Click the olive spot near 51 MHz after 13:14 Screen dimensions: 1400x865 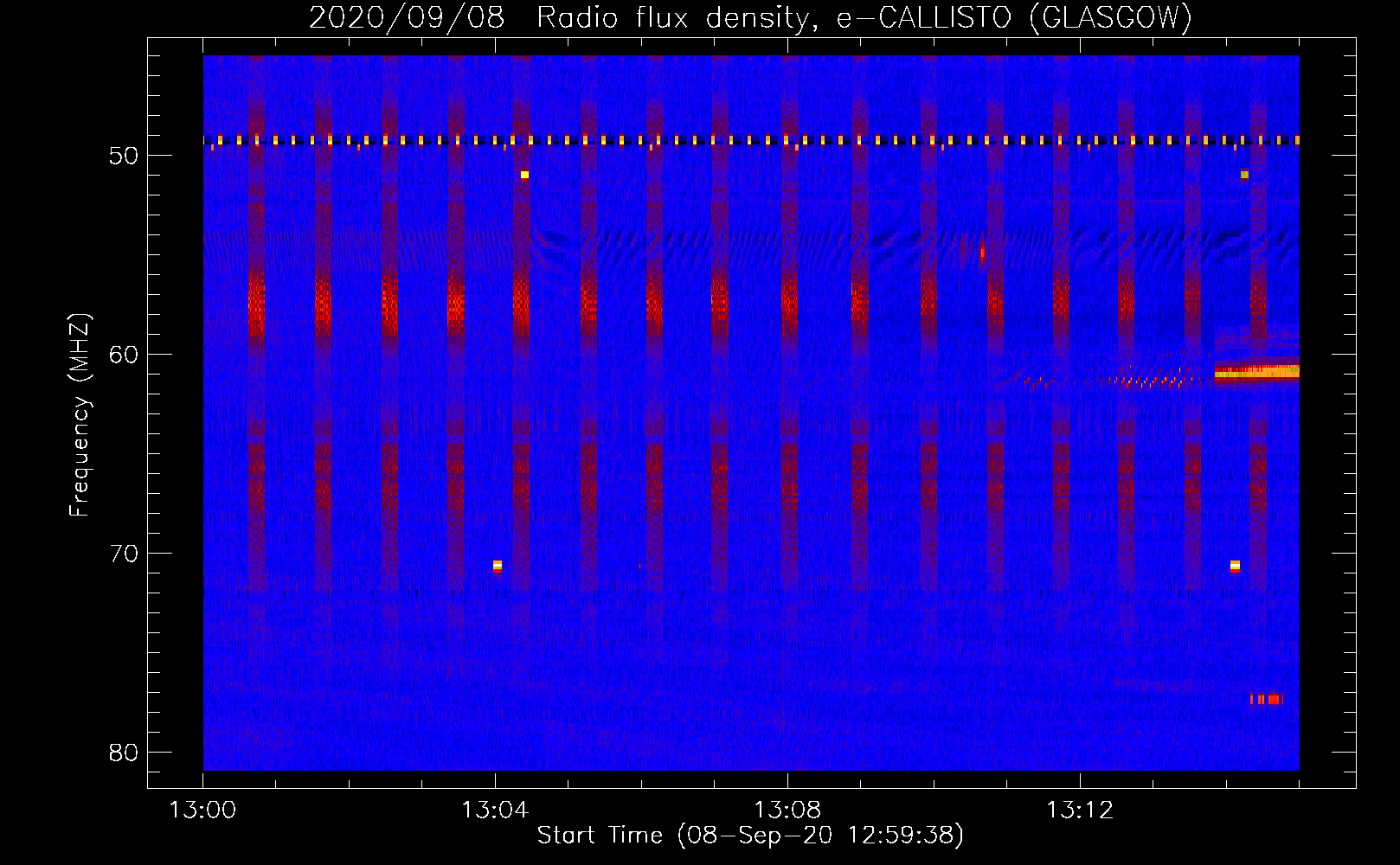(x=1244, y=175)
